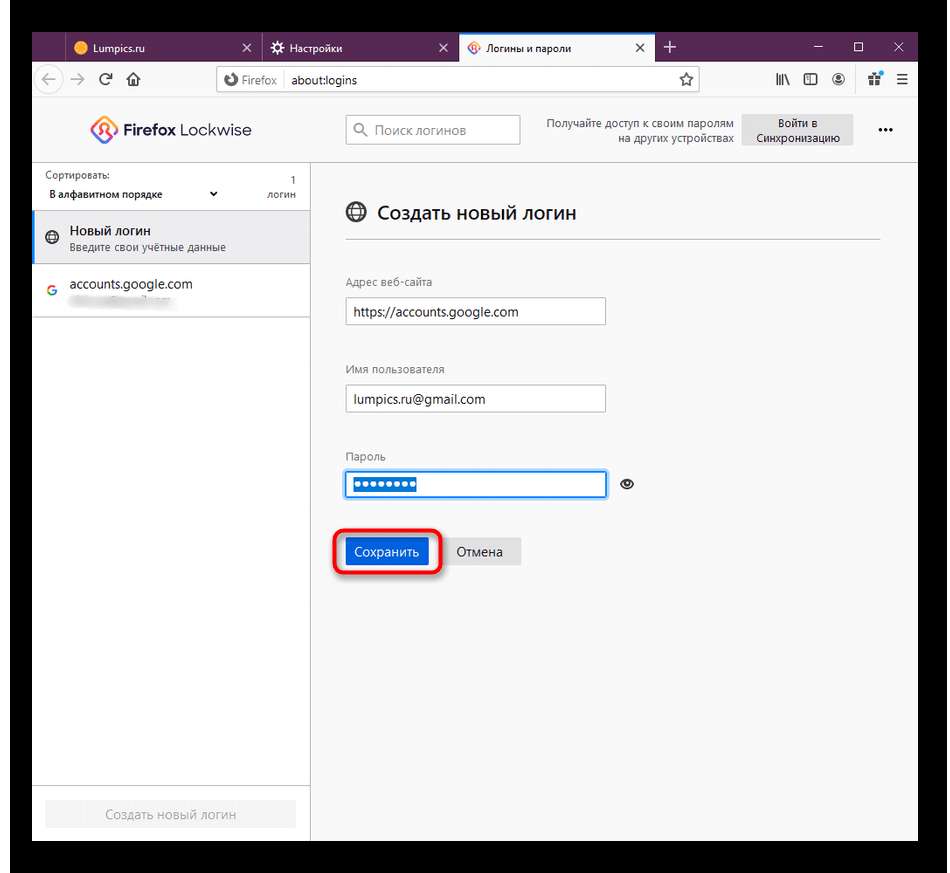Screen dimensions: 950x873
Task: Open the hamburger application menu
Action: point(902,79)
